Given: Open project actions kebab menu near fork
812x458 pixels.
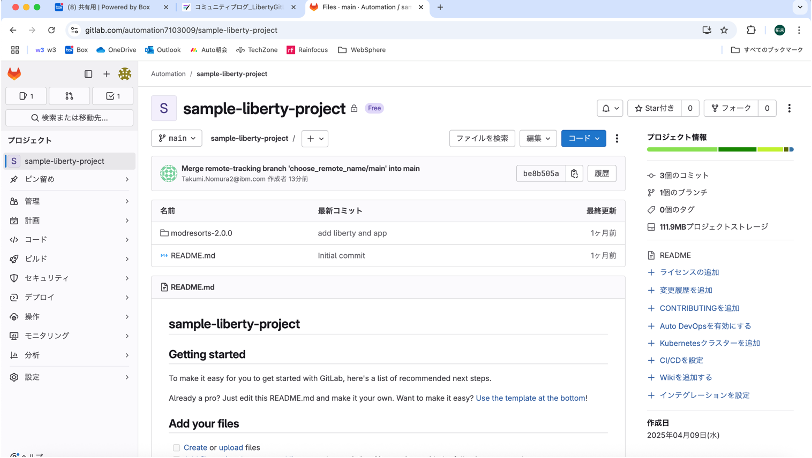Looking at the screenshot, I should (x=789, y=108).
